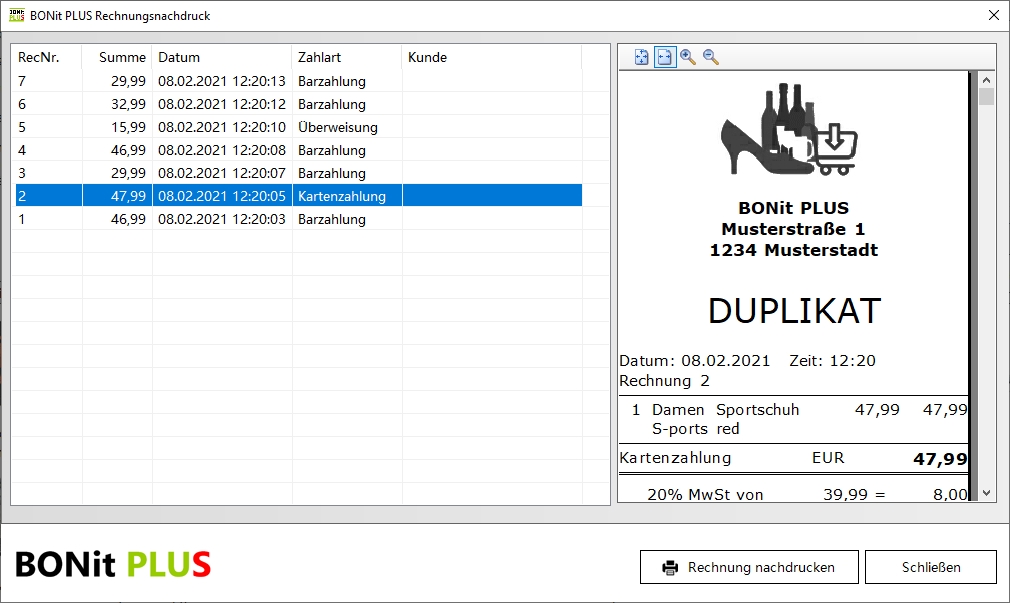Zoom out of the receipt preview
The image size is (1010, 603).
click(711, 57)
